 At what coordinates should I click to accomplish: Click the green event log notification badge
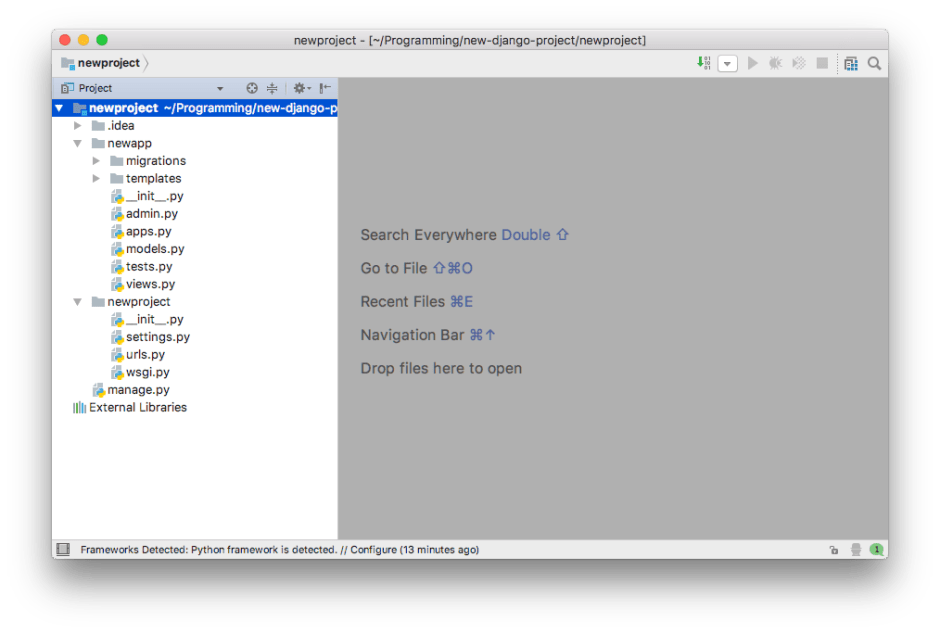click(x=876, y=549)
